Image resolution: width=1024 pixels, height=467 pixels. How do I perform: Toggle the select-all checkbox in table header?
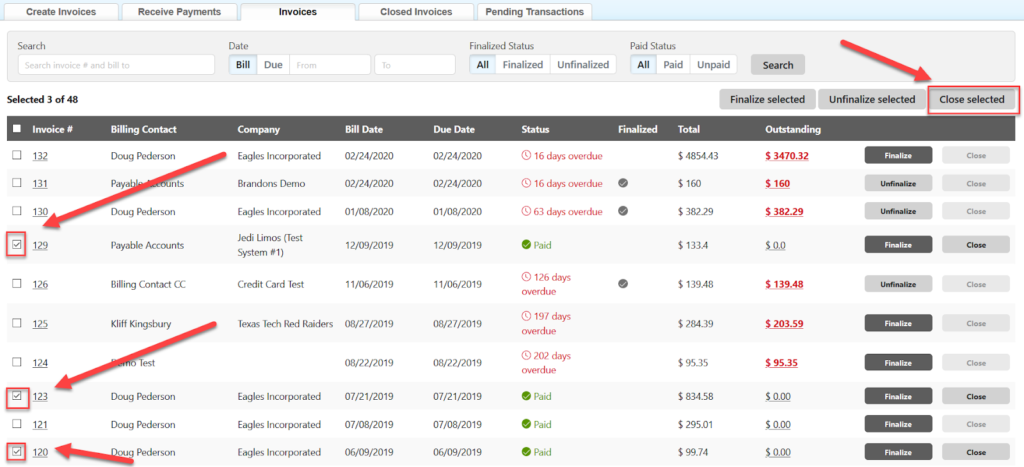tap(16, 129)
